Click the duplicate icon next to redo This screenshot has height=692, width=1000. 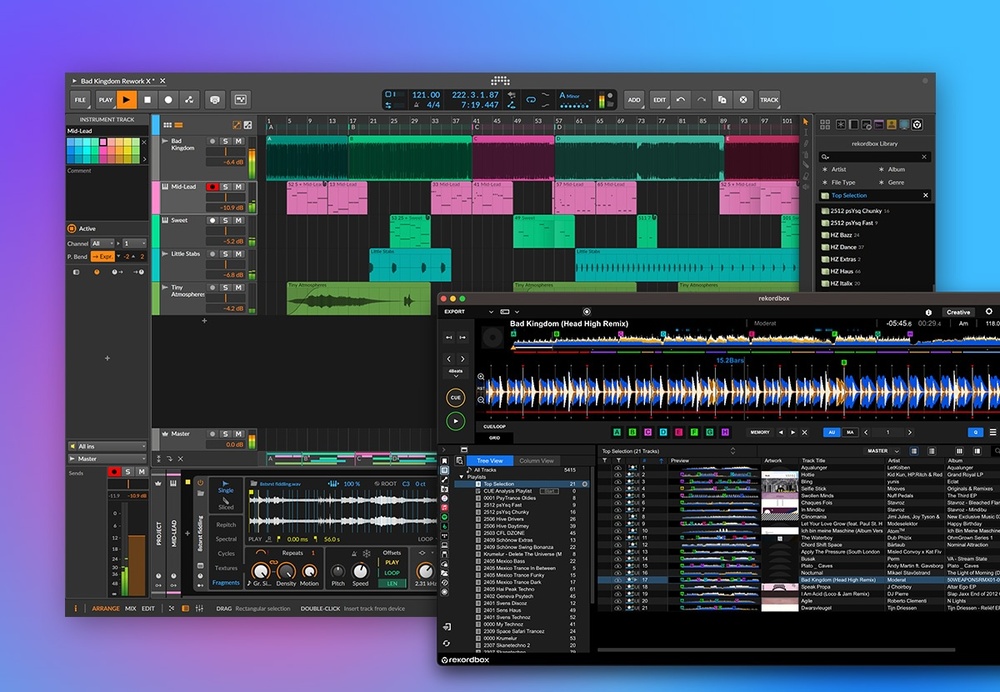722,99
